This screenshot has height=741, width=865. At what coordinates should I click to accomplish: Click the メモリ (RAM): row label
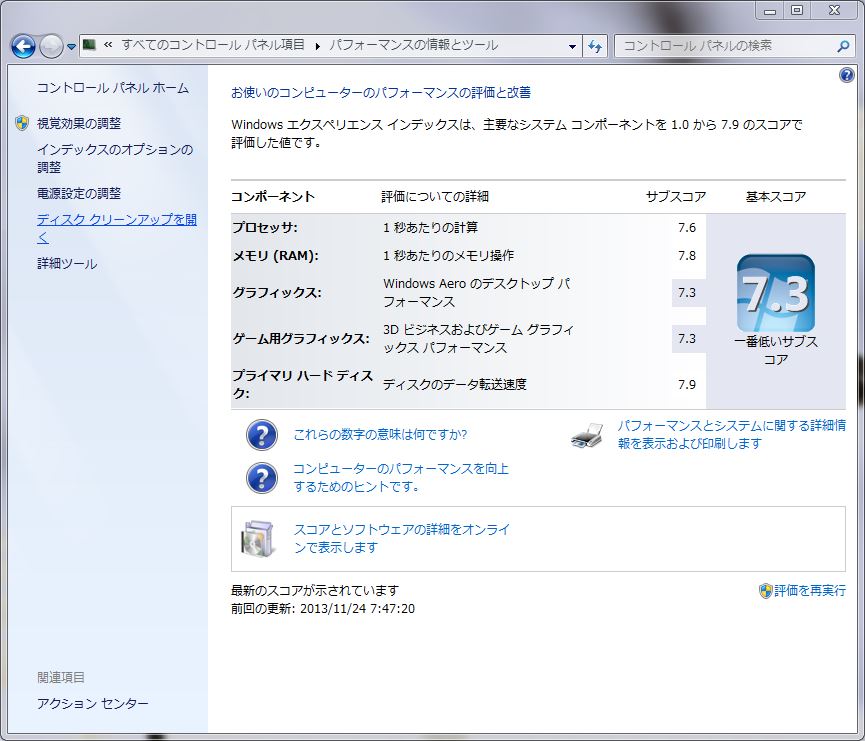[x=275, y=255]
